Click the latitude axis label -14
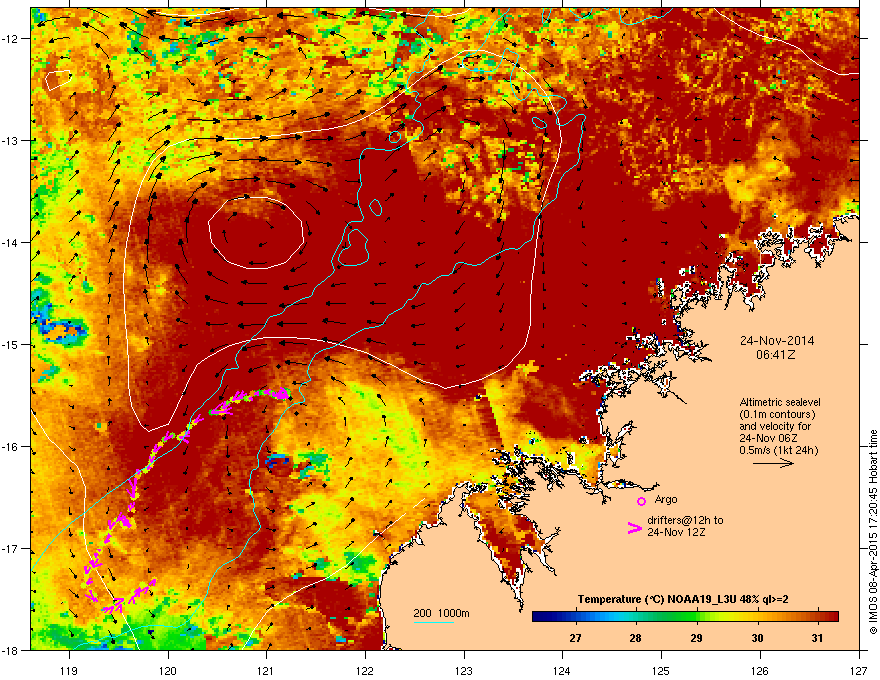This screenshot has height=680, width=880. coord(10,242)
